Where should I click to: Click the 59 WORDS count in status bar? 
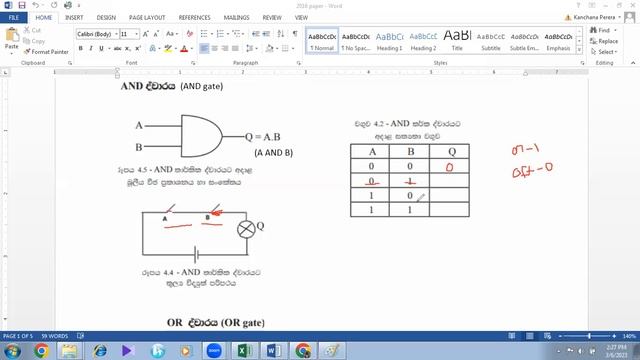point(55,336)
